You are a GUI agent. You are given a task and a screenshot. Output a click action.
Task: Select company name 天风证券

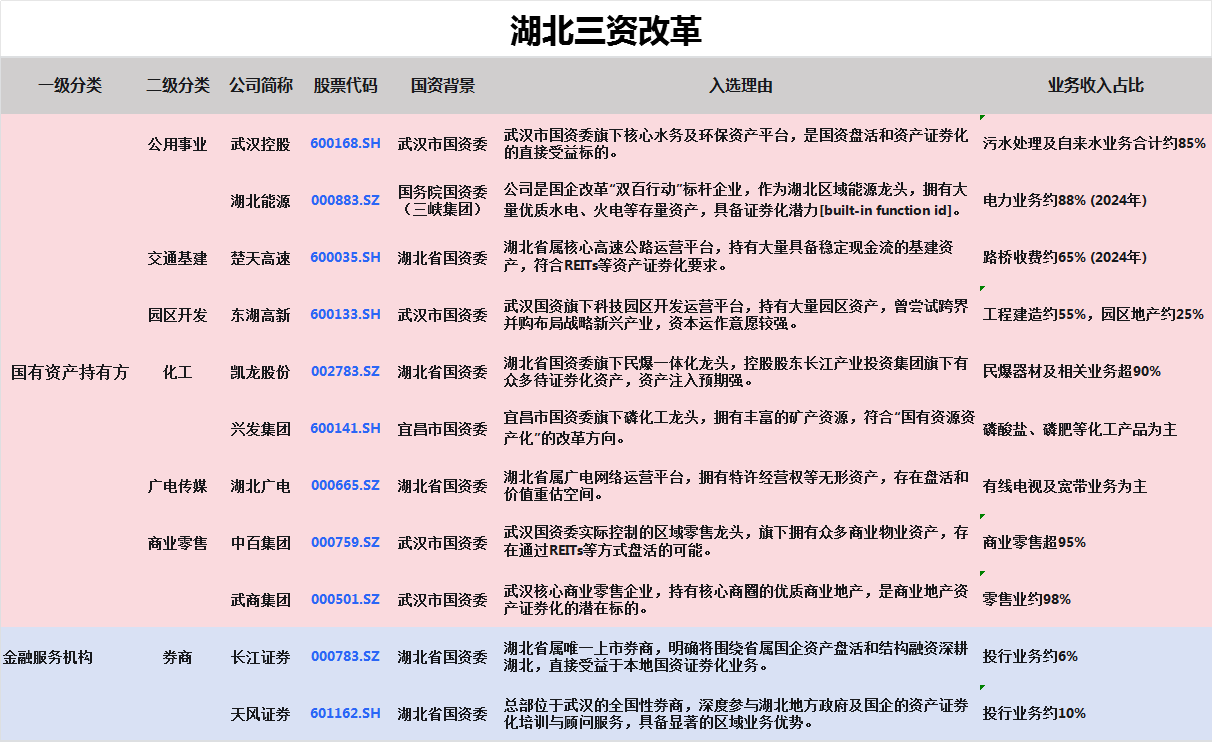261,714
